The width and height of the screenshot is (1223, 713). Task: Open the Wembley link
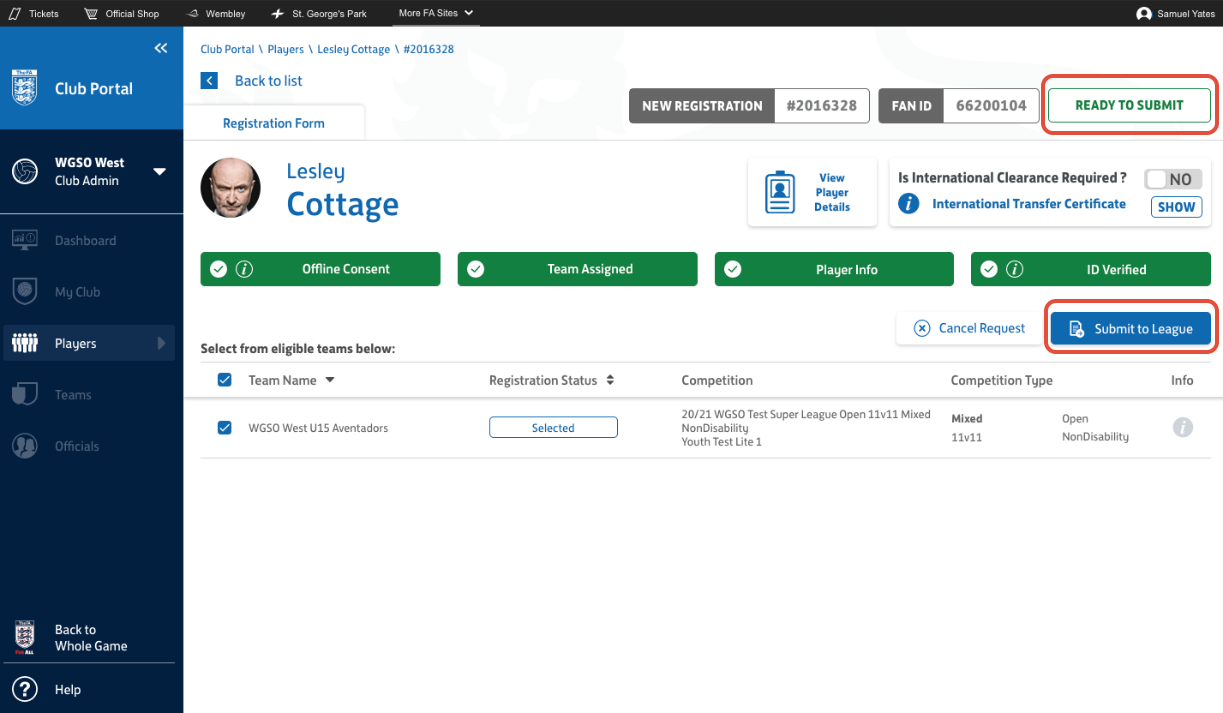coord(216,14)
